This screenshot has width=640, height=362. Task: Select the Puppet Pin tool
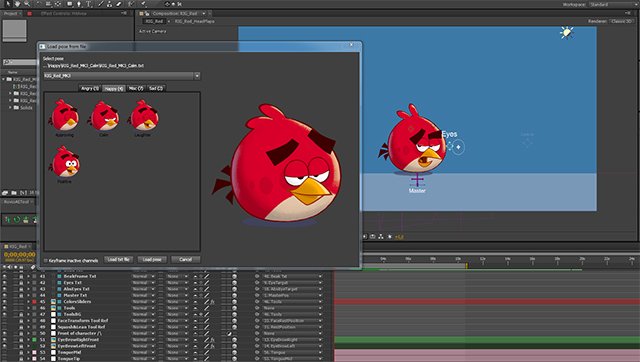click(144, 4)
